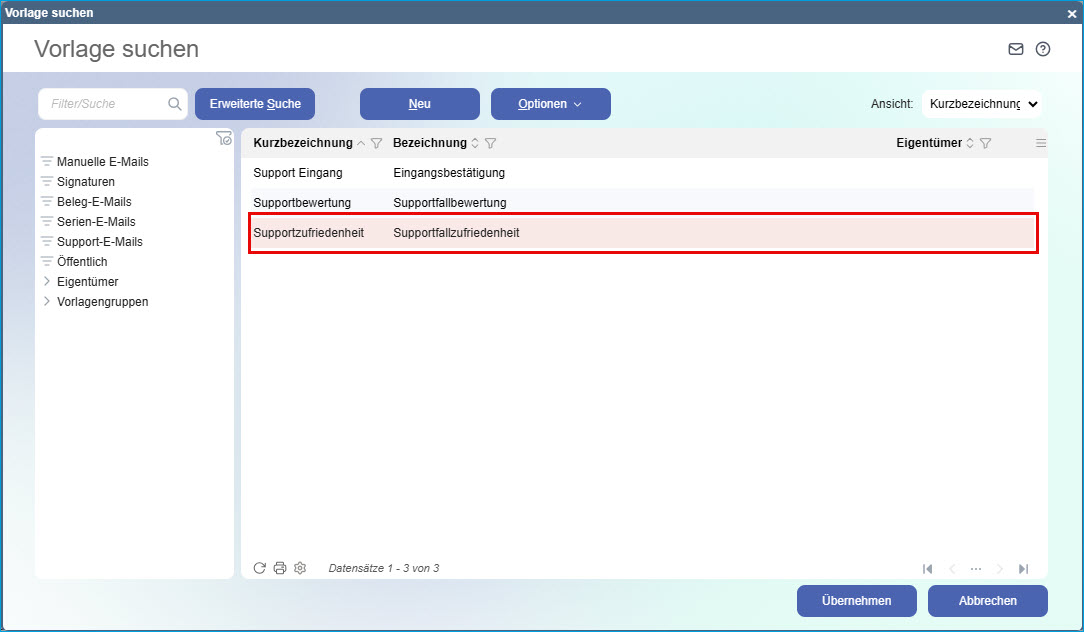Open the Ansicht dropdown
The height and width of the screenshot is (632, 1084).
point(981,104)
